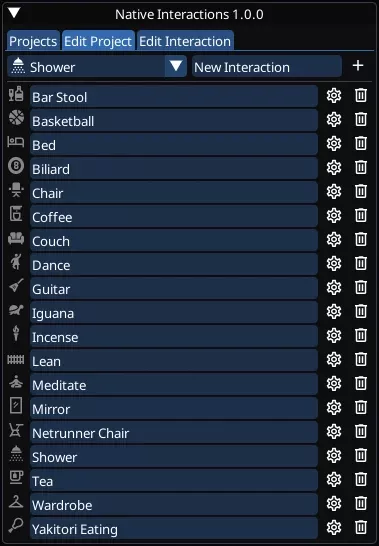Click the trash icon beside Yakitori Eating
379x546 pixels.
[361, 528]
